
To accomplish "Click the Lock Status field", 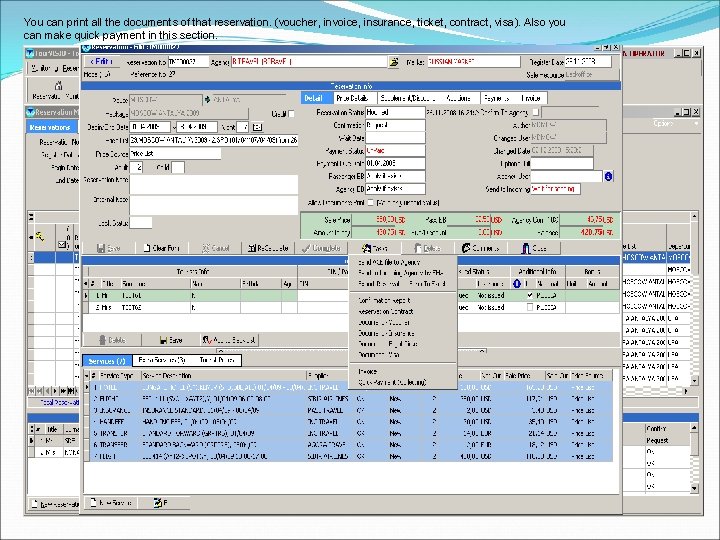I will pos(141,223).
